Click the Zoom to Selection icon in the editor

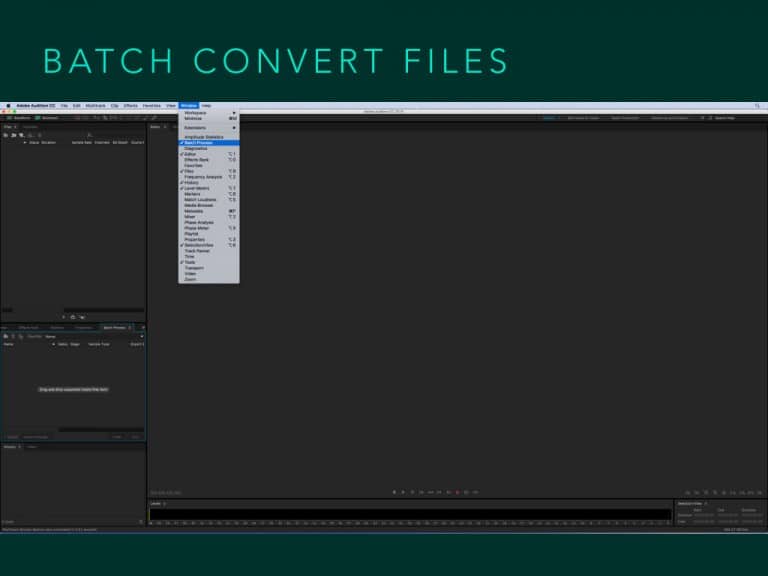750,493
